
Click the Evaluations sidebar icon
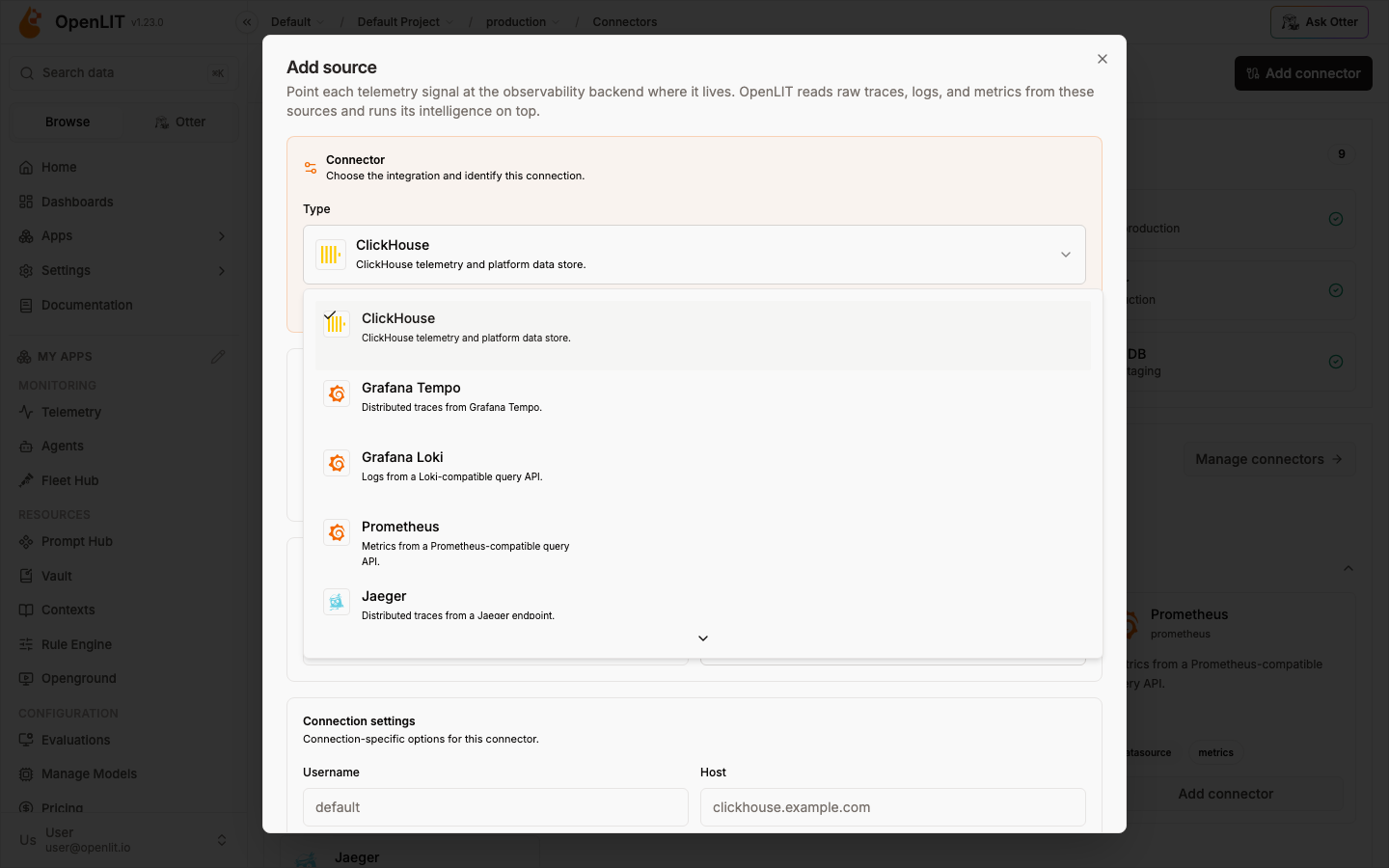[x=26, y=741]
